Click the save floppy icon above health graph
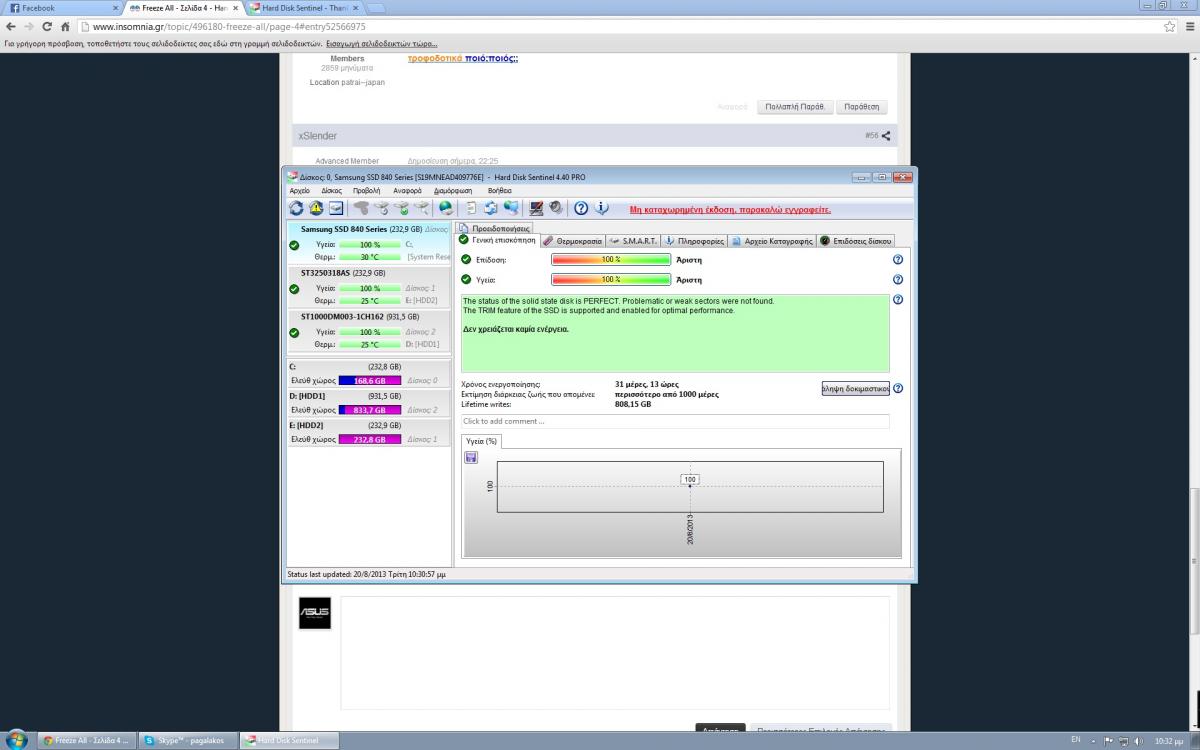 pyautogui.click(x=471, y=457)
